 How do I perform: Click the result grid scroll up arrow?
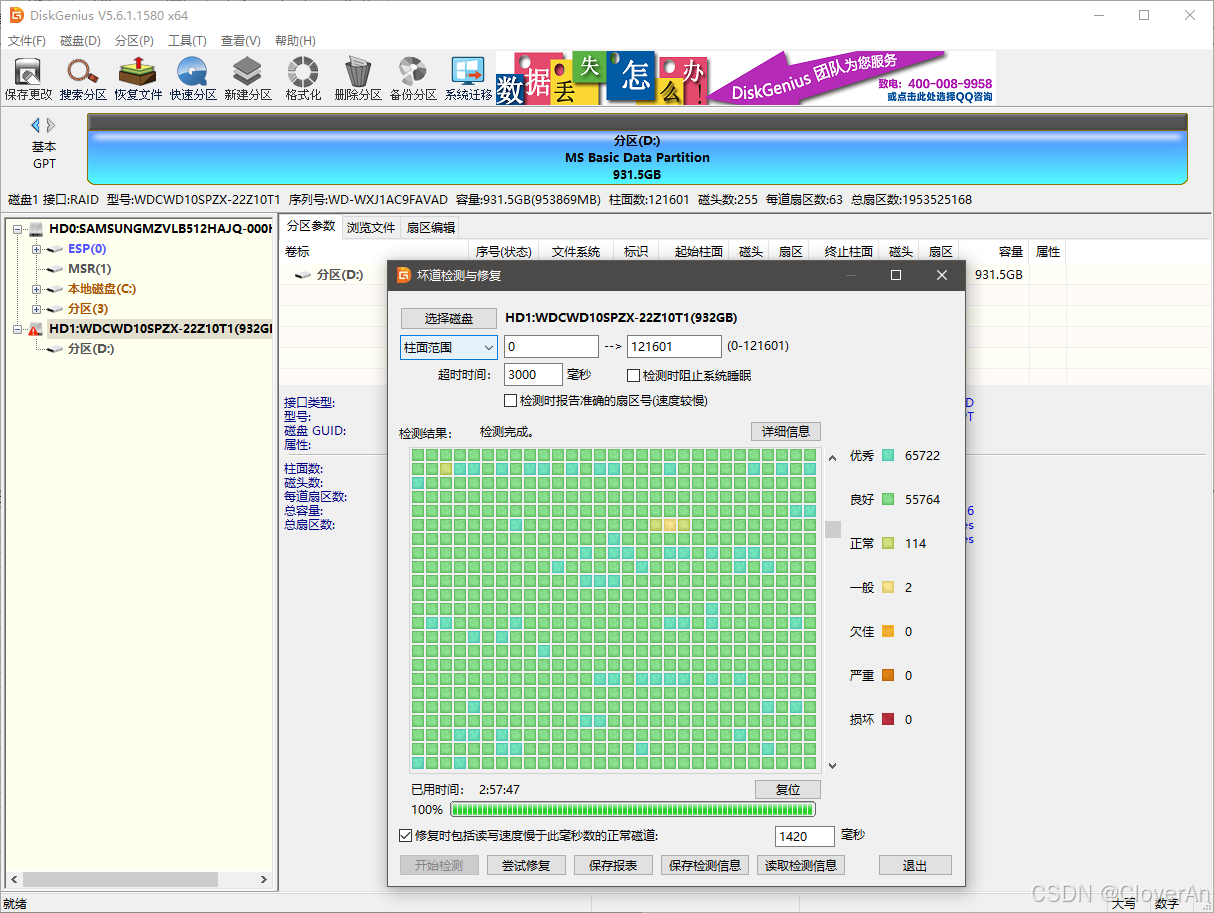(x=832, y=458)
